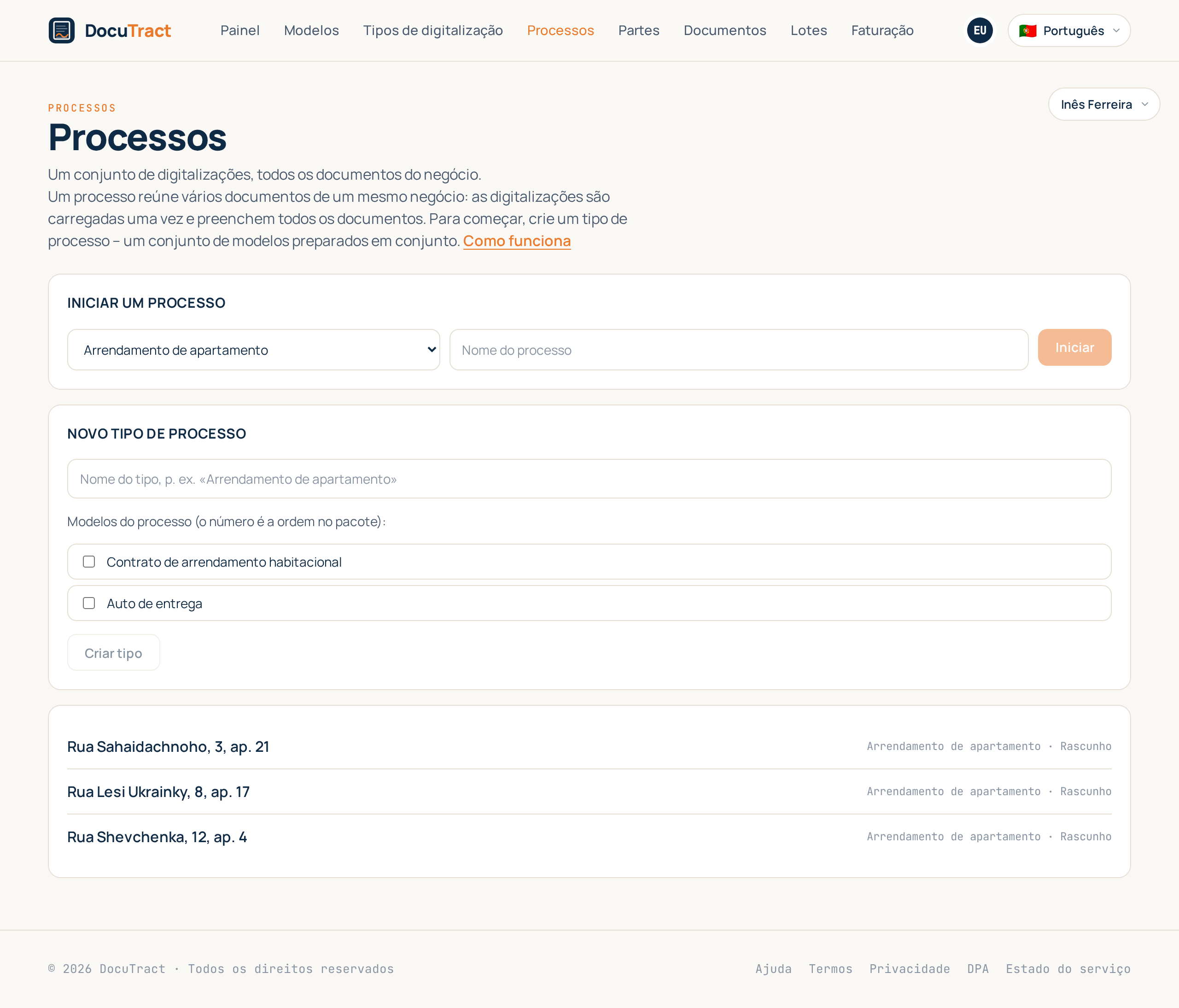Focus the Nome do tipo input field

pos(589,479)
